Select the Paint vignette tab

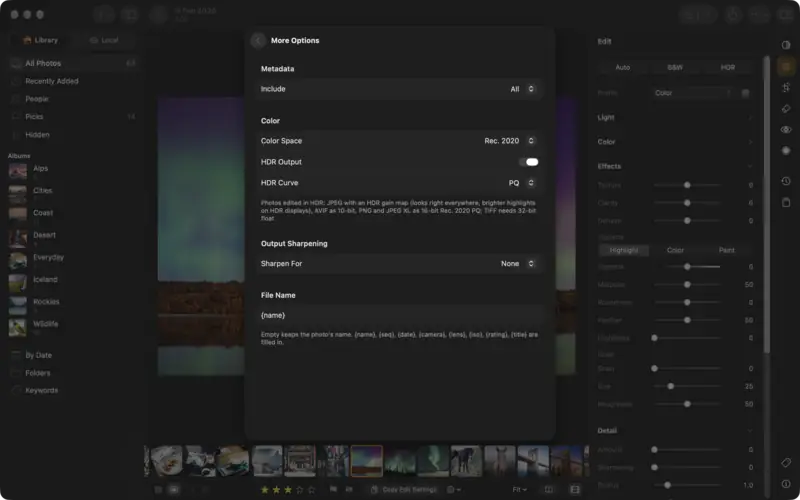(727, 250)
